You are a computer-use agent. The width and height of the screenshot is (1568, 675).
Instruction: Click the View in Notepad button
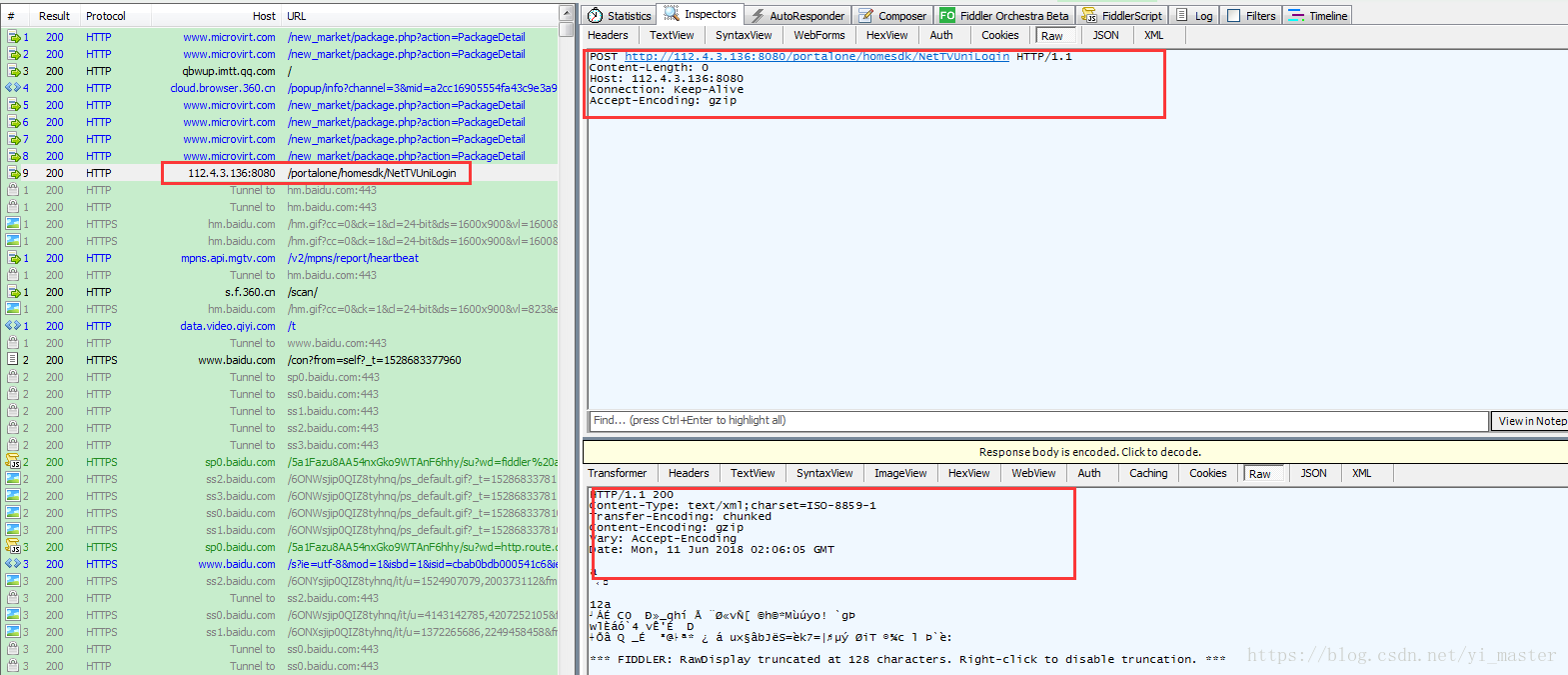click(1530, 421)
